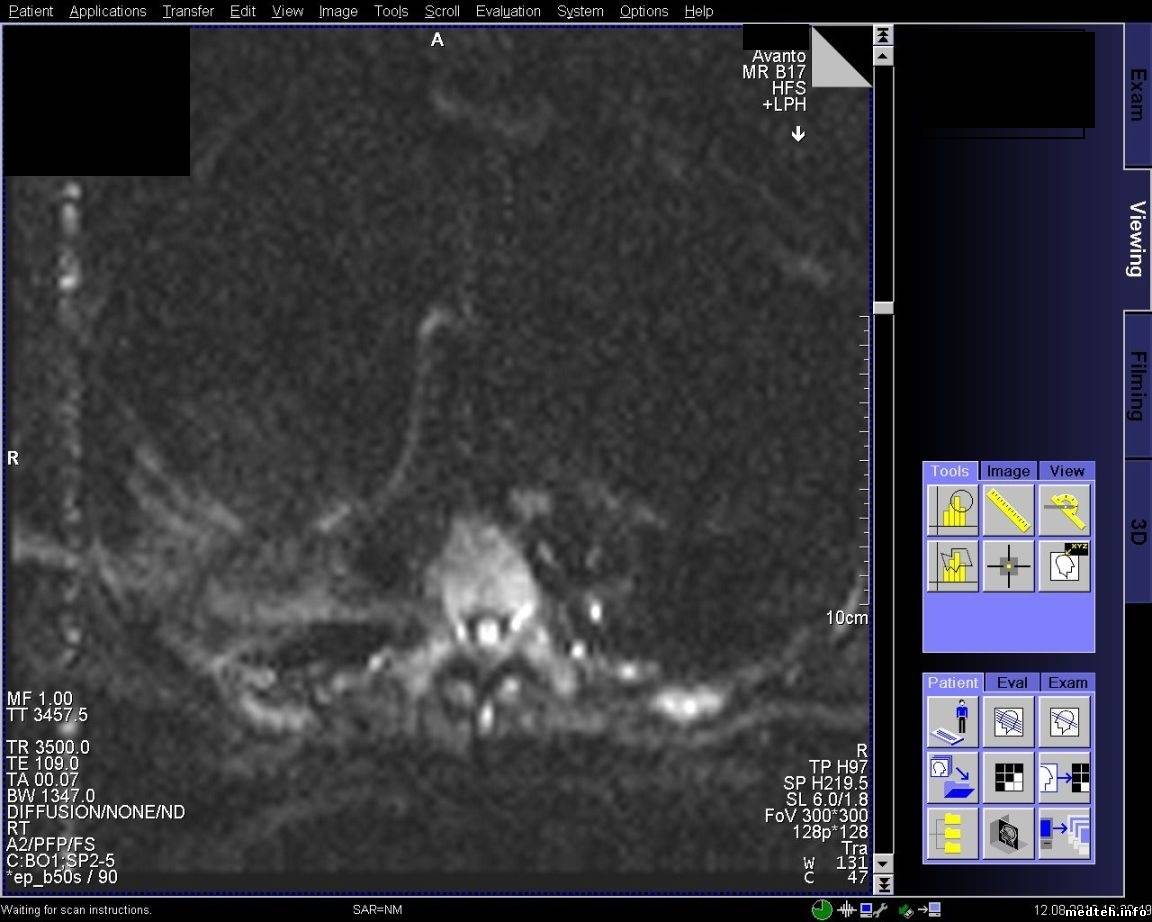
Task: Jump to last image with bottom scroll arrow
Action: pyautogui.click(x=883, y=885)
